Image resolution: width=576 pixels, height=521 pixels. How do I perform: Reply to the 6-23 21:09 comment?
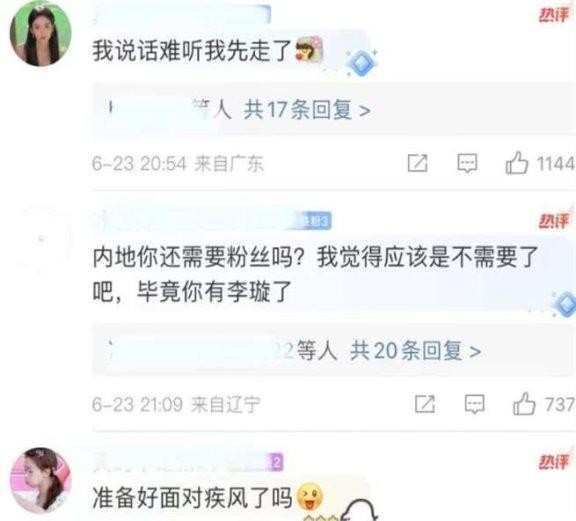click(475, 405)
